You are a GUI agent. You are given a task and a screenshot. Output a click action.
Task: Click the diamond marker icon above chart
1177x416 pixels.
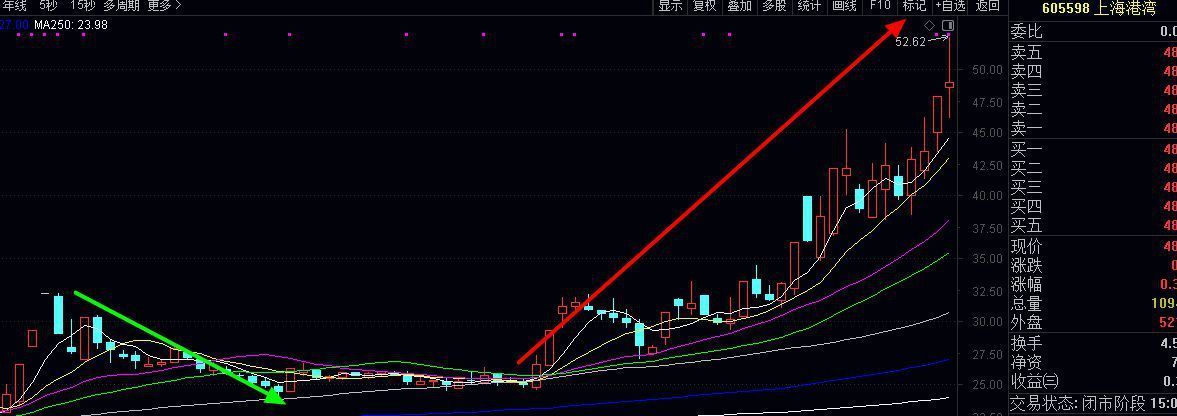pos(929,25)
